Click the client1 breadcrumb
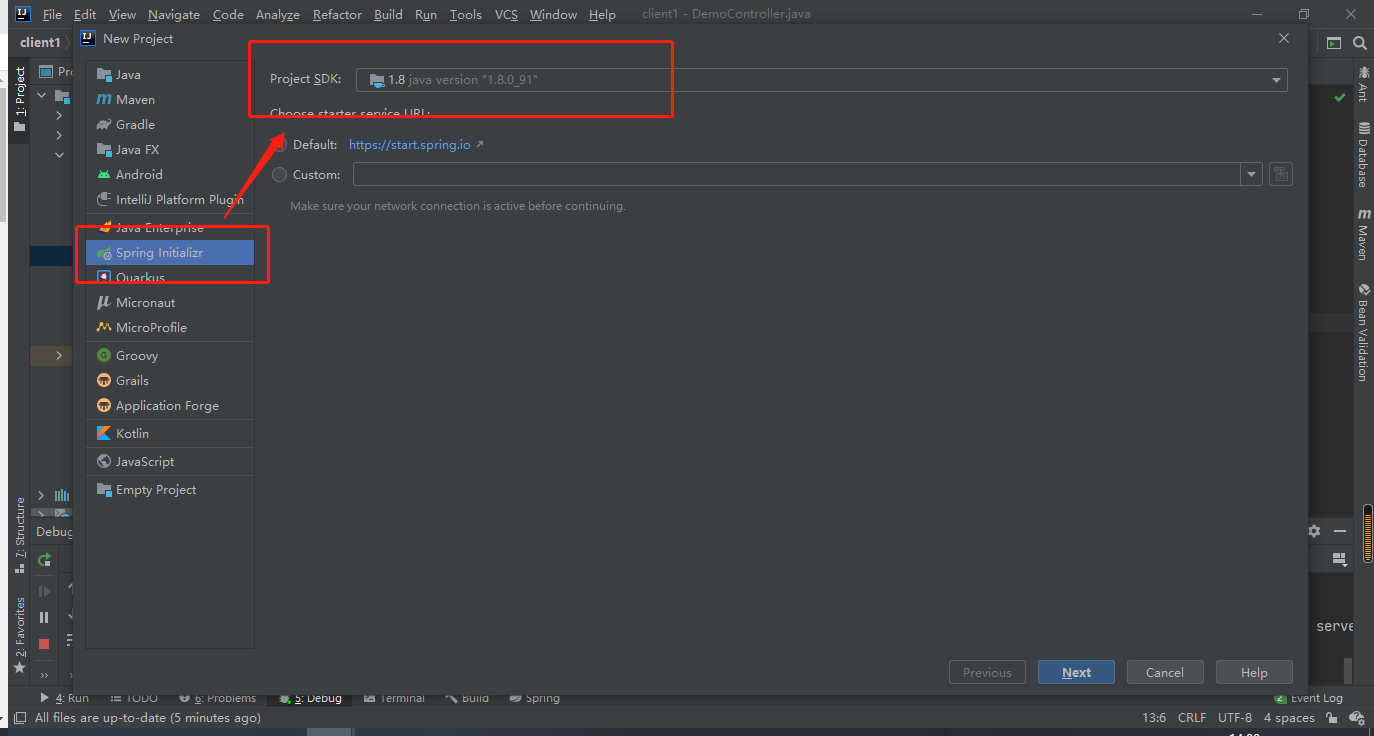 (40, 43)
